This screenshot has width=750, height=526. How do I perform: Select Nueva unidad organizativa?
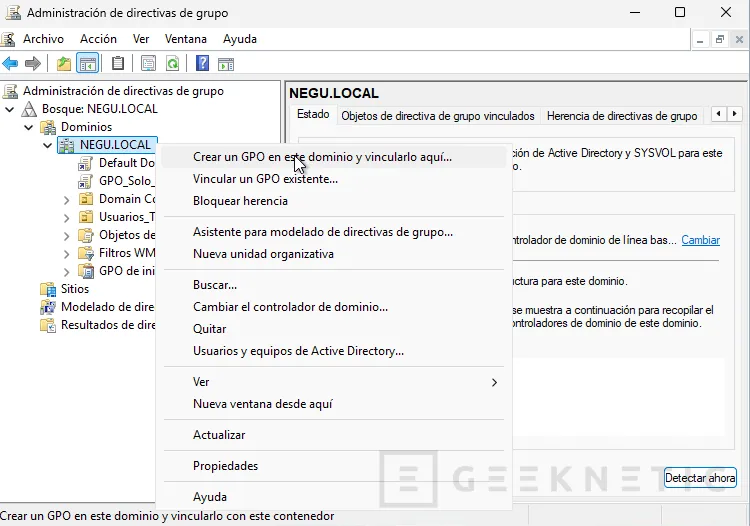click(x=334, y=254)
